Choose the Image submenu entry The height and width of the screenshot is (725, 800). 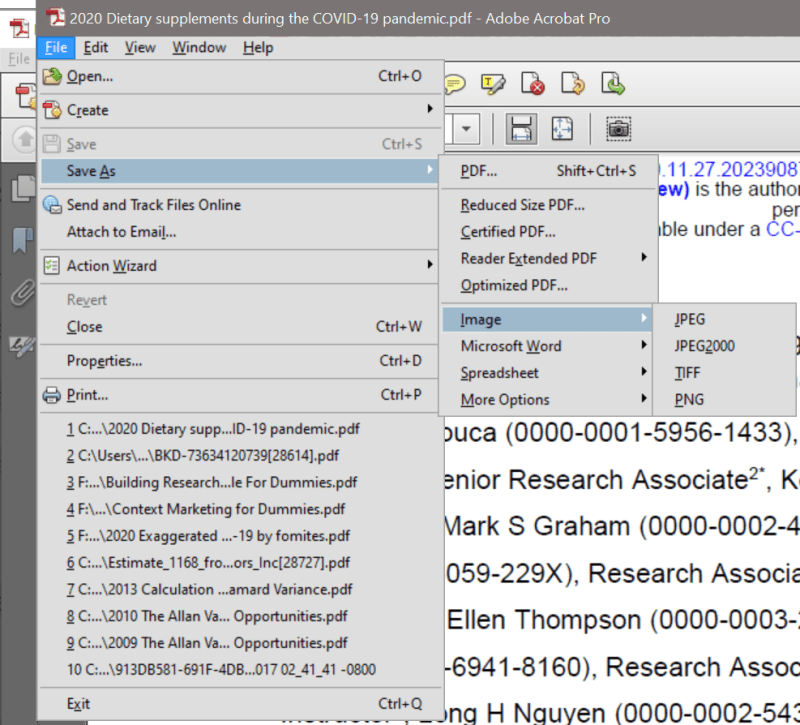[x=547, y=319]
